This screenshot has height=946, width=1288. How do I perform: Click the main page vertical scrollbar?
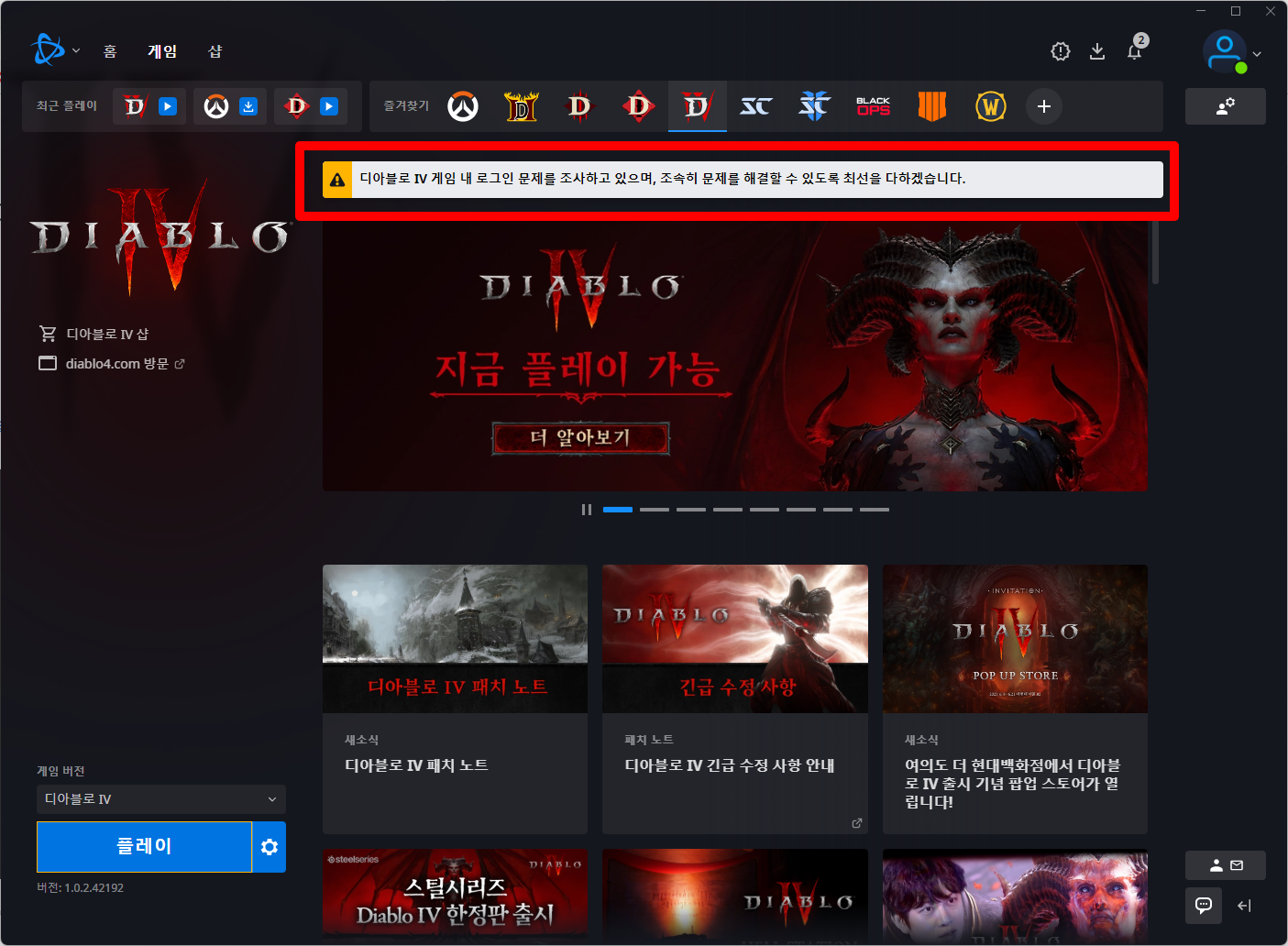click(1155, 253)
